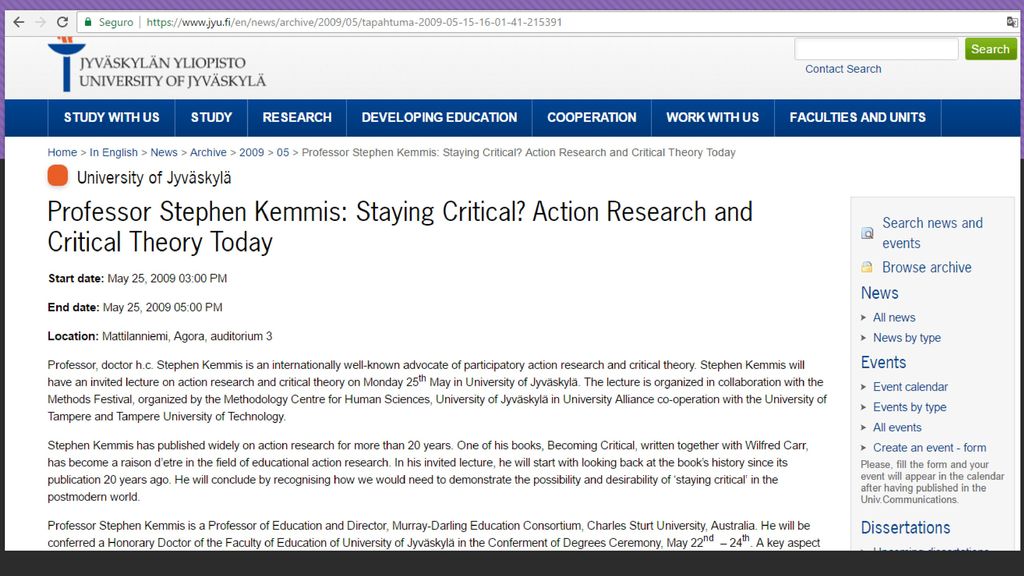Open the Events by type link
The height and width of the screenshot is (576, 1024).
910,407
